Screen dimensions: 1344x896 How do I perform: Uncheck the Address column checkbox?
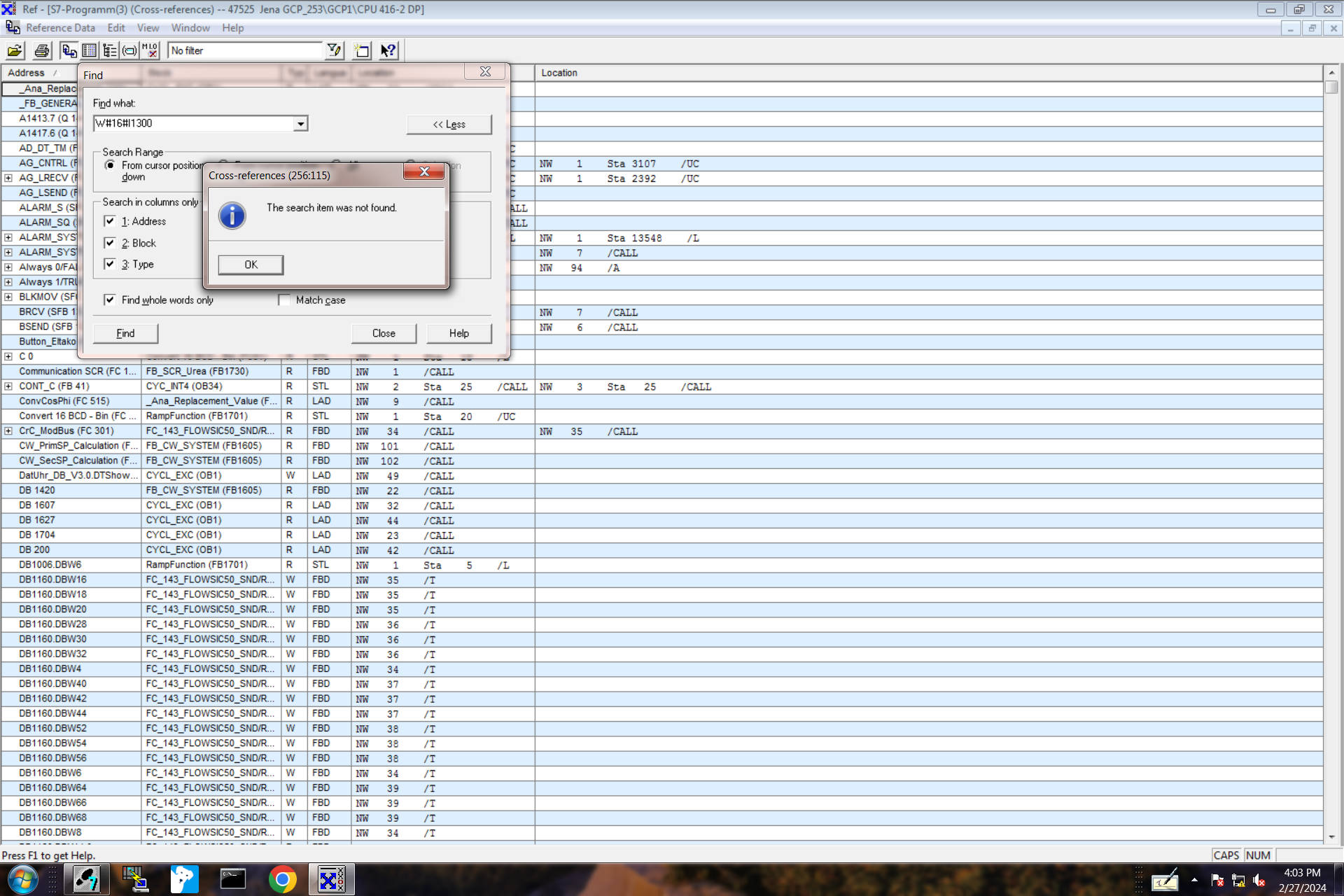pyautogui.click(x=110, y=221)
